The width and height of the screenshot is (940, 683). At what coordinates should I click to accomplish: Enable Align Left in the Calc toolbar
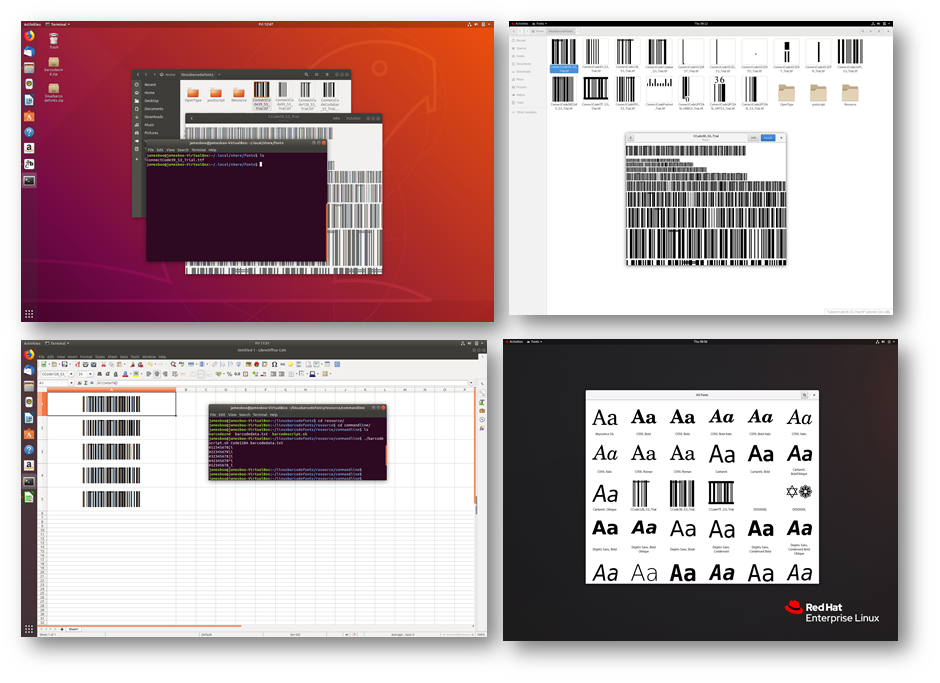point(149,374)
